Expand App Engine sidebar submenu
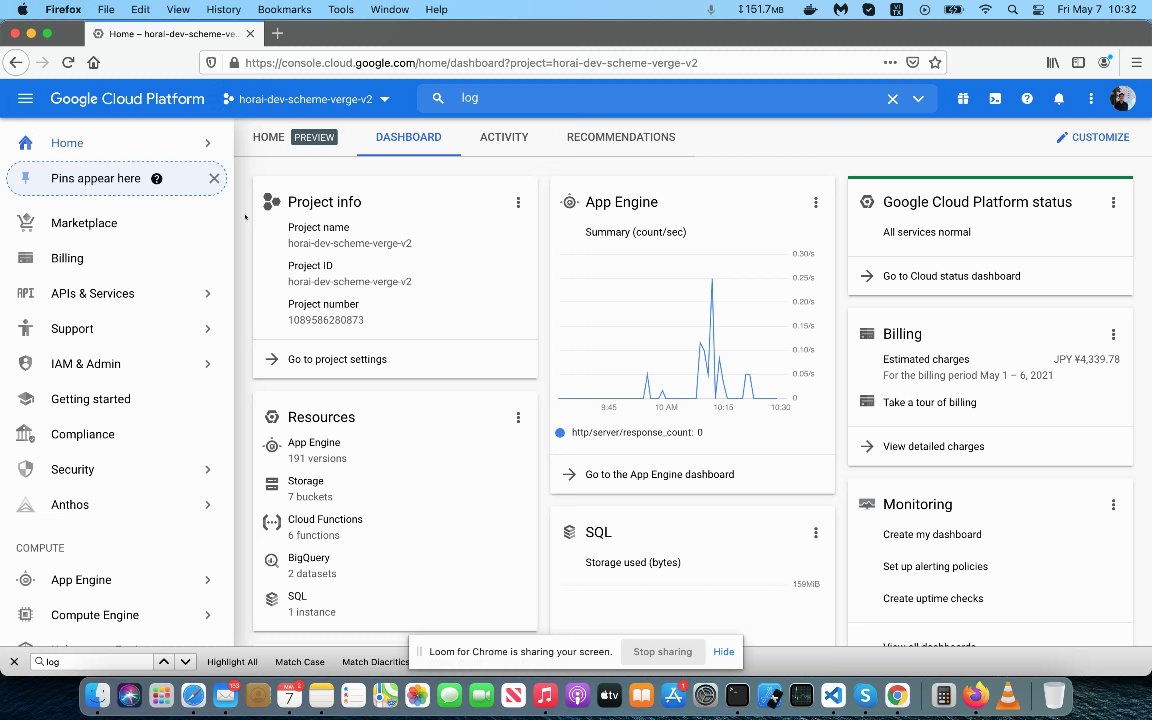The width and height of the screenshot is (1152, 720). 208,580
